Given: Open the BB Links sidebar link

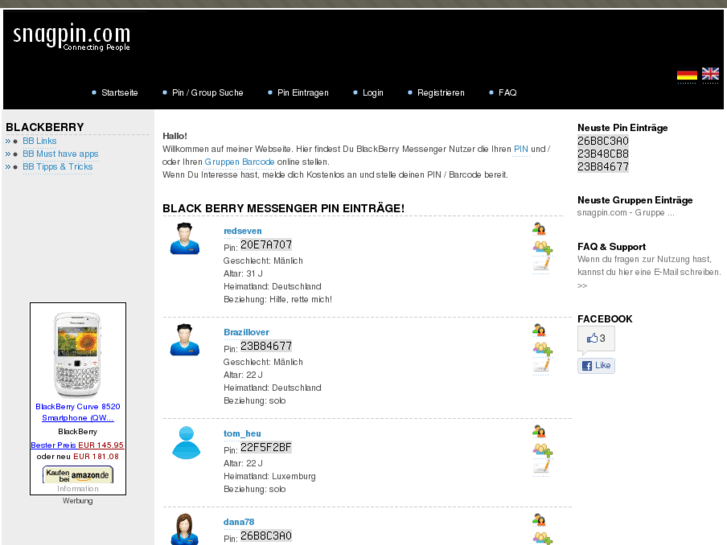Looking at the screenshot, I should [39, 141].
